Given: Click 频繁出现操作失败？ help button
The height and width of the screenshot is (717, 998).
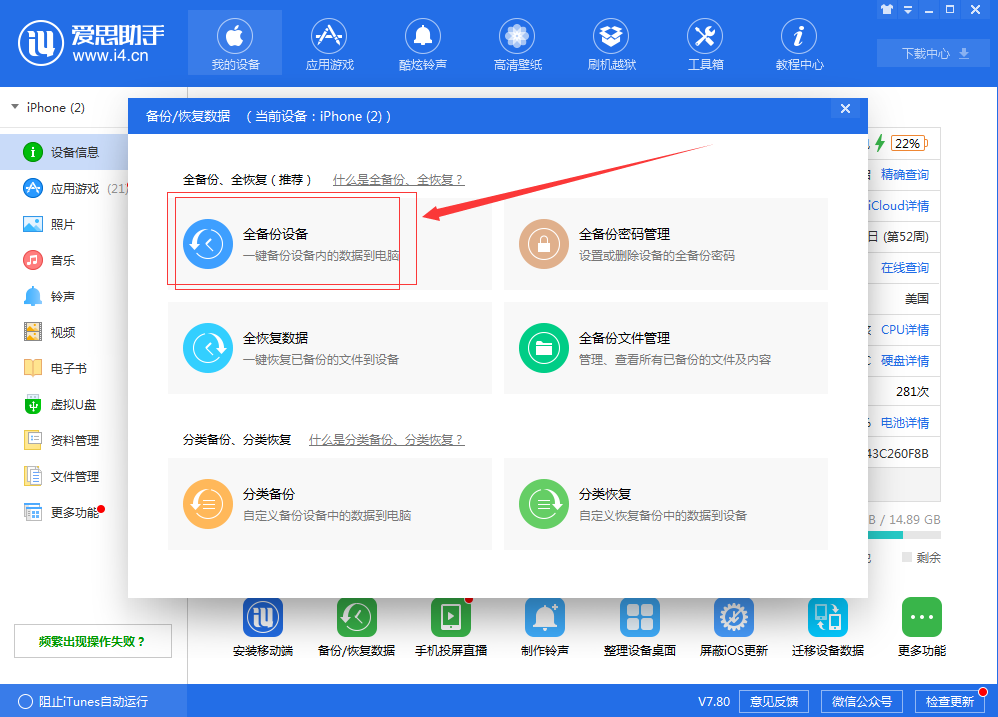Looking at the screenshot, I should [x=93, y=641].
